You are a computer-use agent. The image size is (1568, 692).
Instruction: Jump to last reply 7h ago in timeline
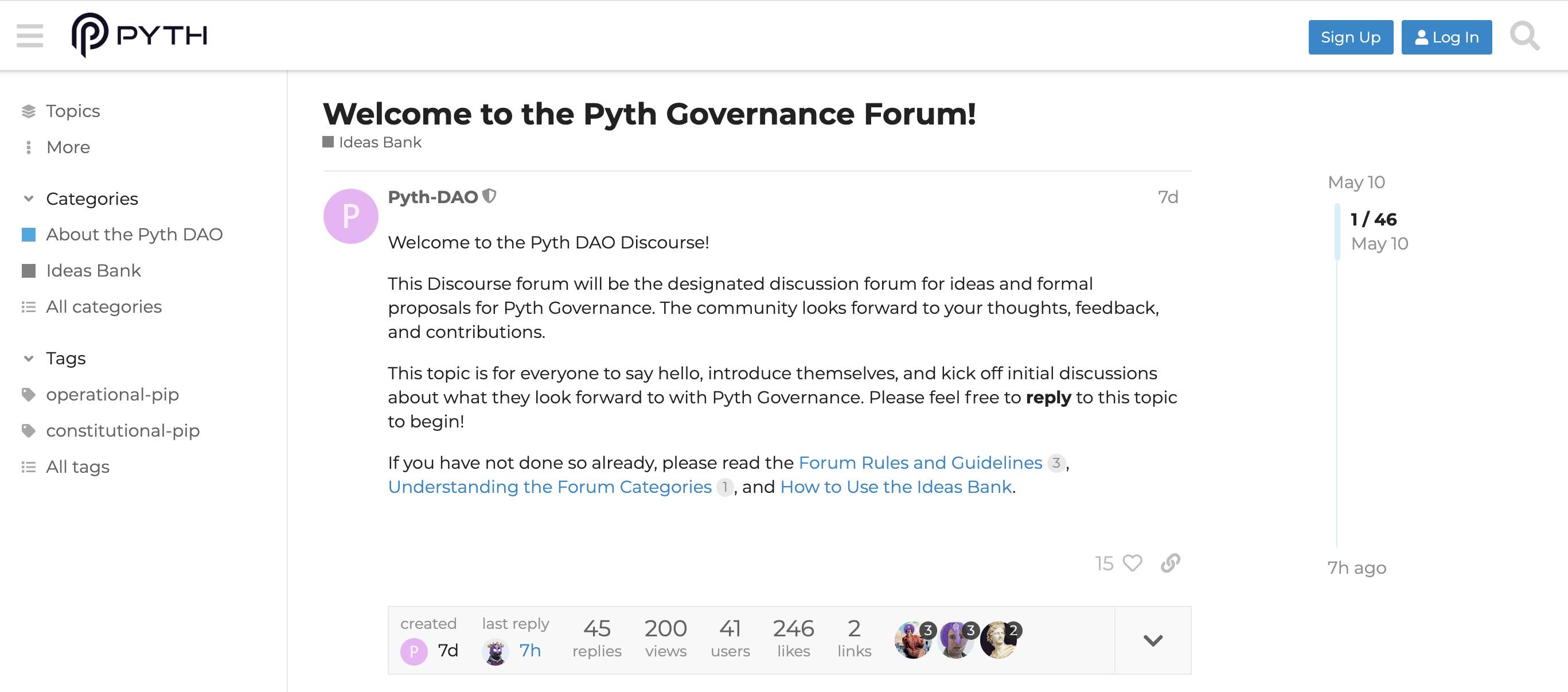click(1356, 567)
